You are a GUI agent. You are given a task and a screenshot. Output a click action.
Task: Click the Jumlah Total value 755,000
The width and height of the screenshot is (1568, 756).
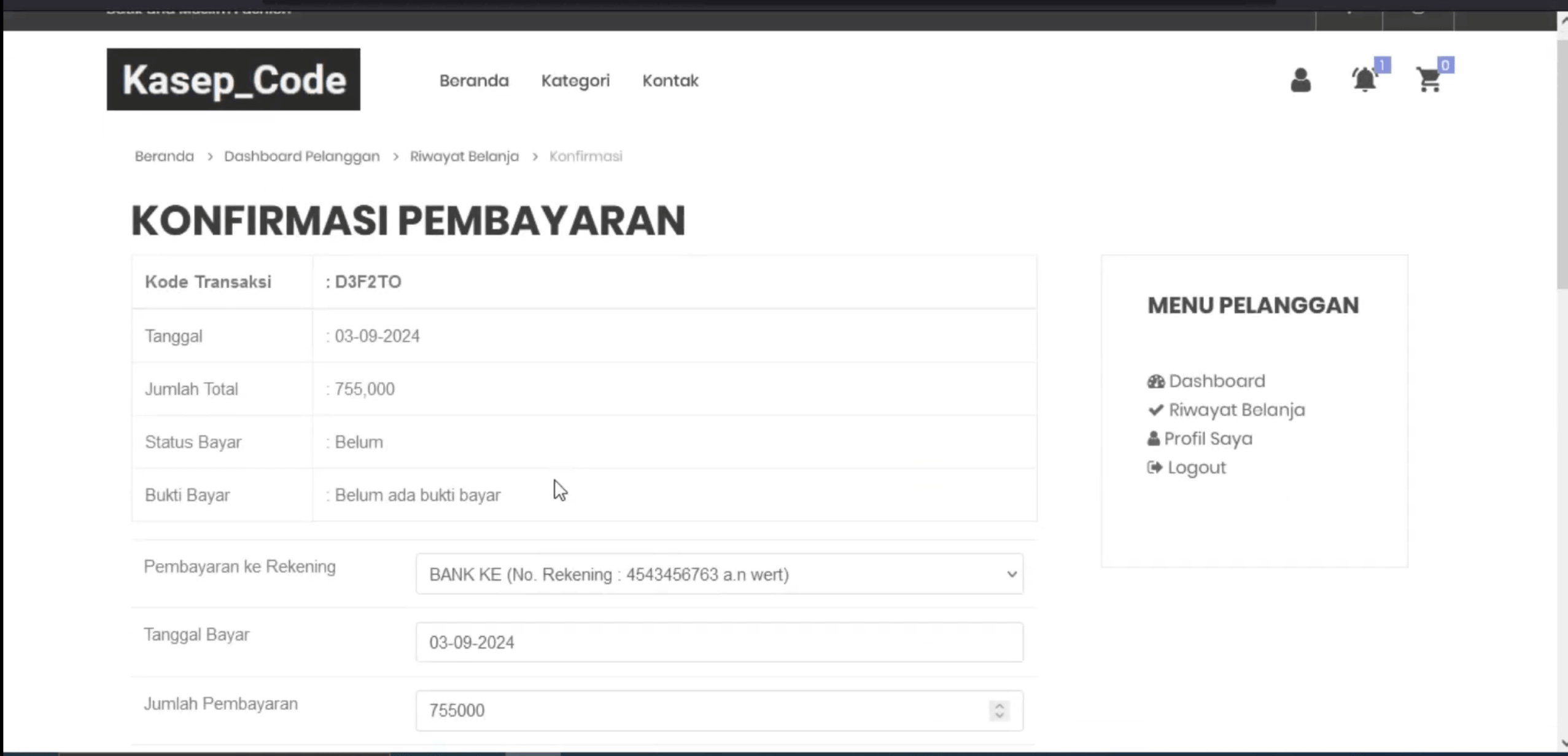pos(365,389)
